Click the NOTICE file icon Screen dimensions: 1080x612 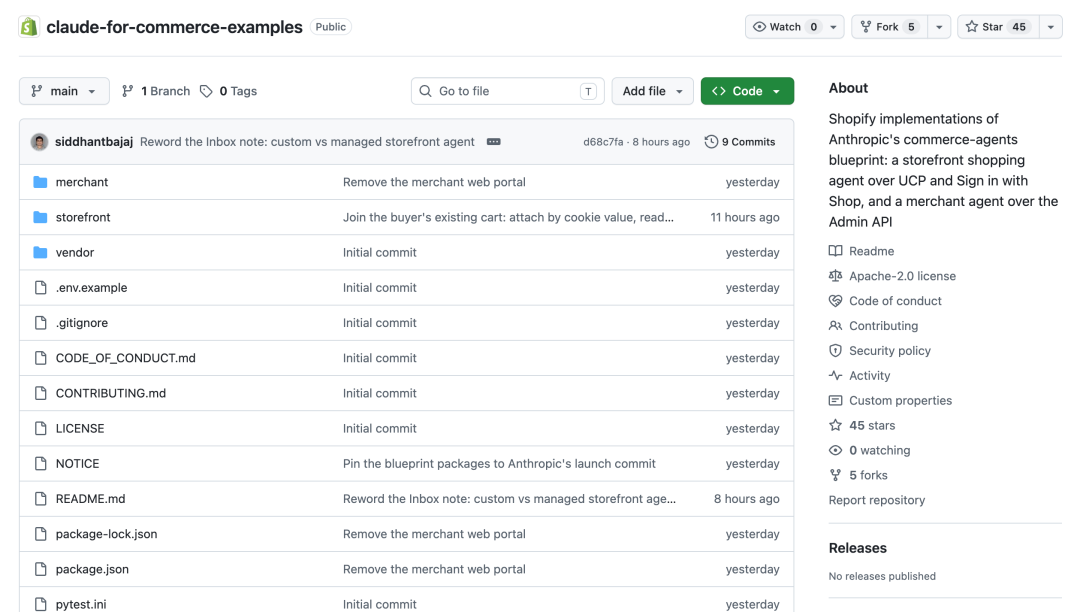(41, 463)
